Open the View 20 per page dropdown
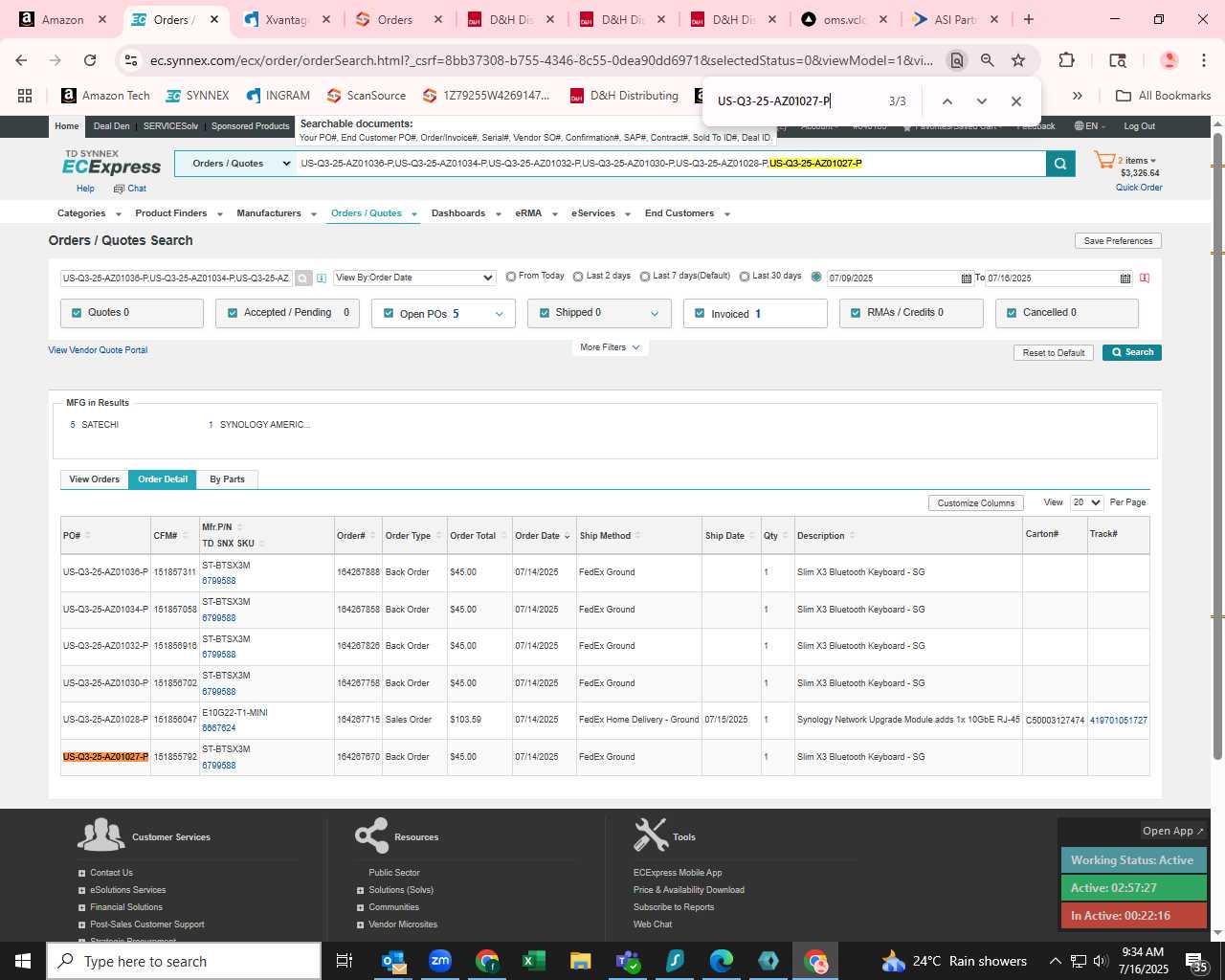The width and height of the screenshot is (1225, 980). tap(1086, 502)
